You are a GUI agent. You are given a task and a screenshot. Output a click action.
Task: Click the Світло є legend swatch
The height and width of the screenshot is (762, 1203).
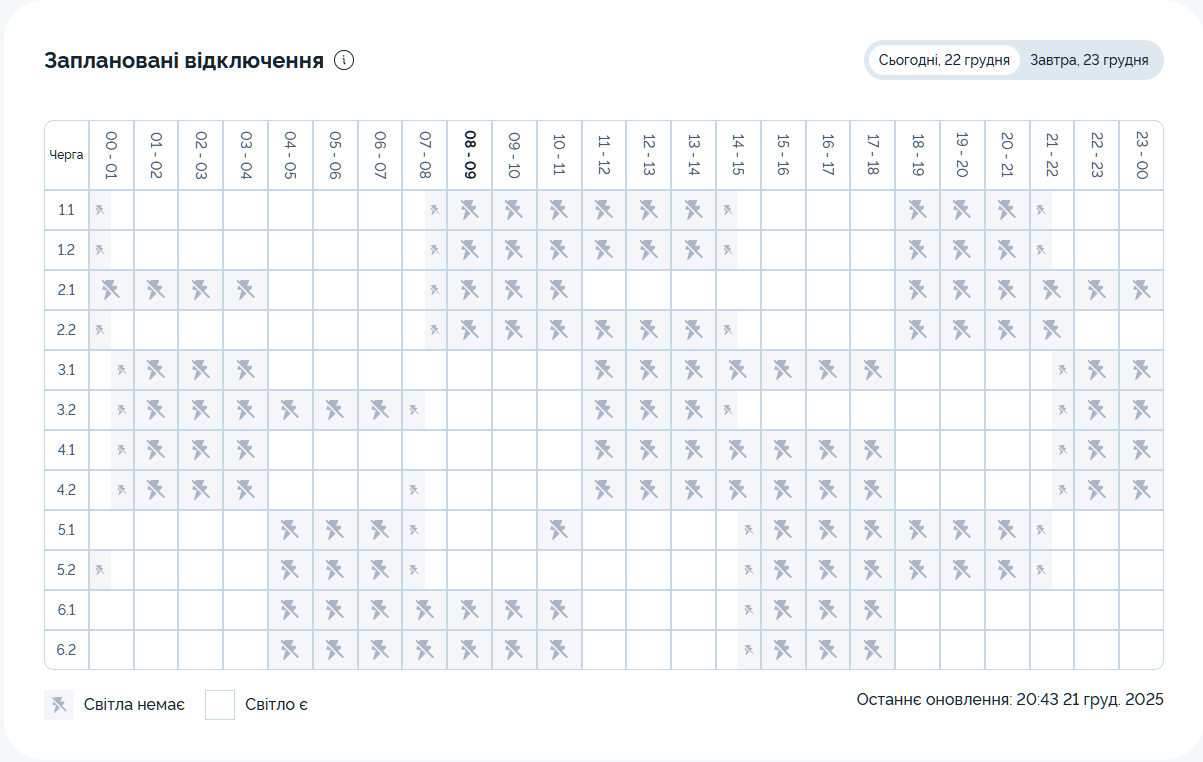point(220,705)
